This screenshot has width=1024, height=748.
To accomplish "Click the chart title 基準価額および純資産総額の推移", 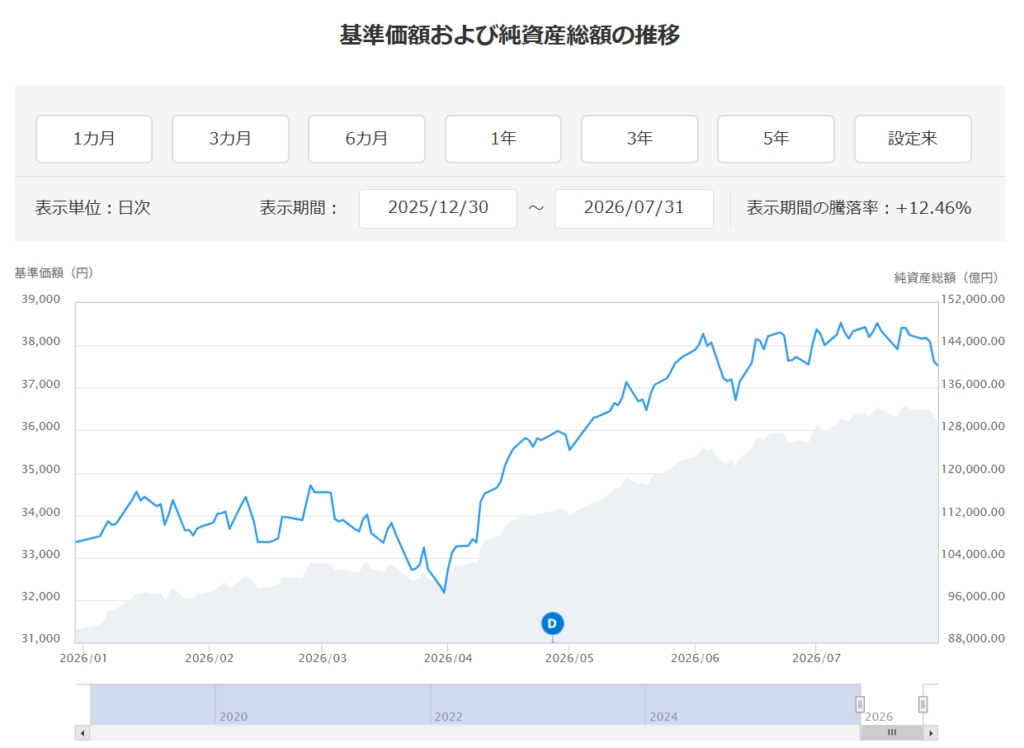I will [x=509, y=35].
